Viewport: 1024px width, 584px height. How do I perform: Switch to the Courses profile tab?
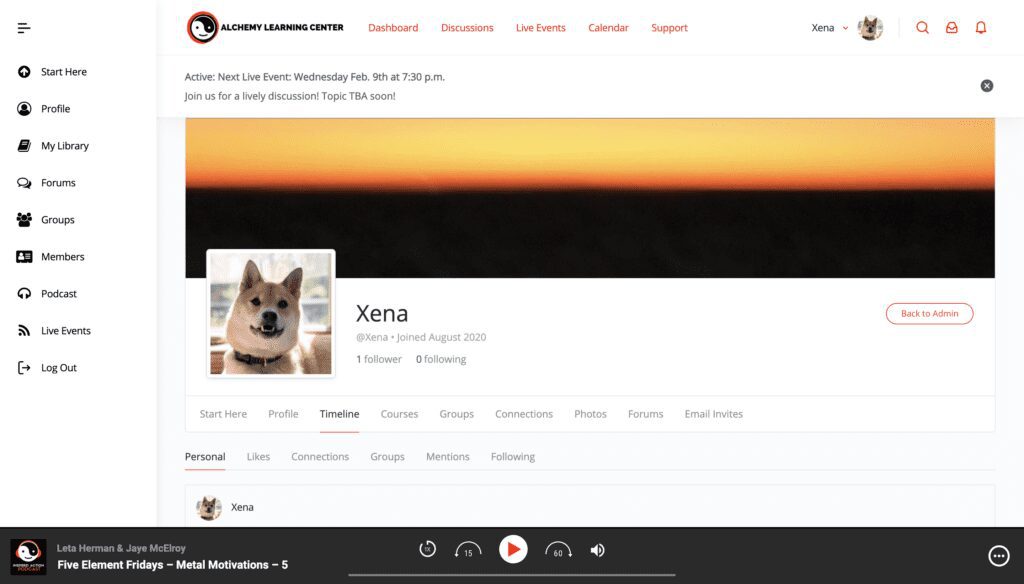[399, 414]
